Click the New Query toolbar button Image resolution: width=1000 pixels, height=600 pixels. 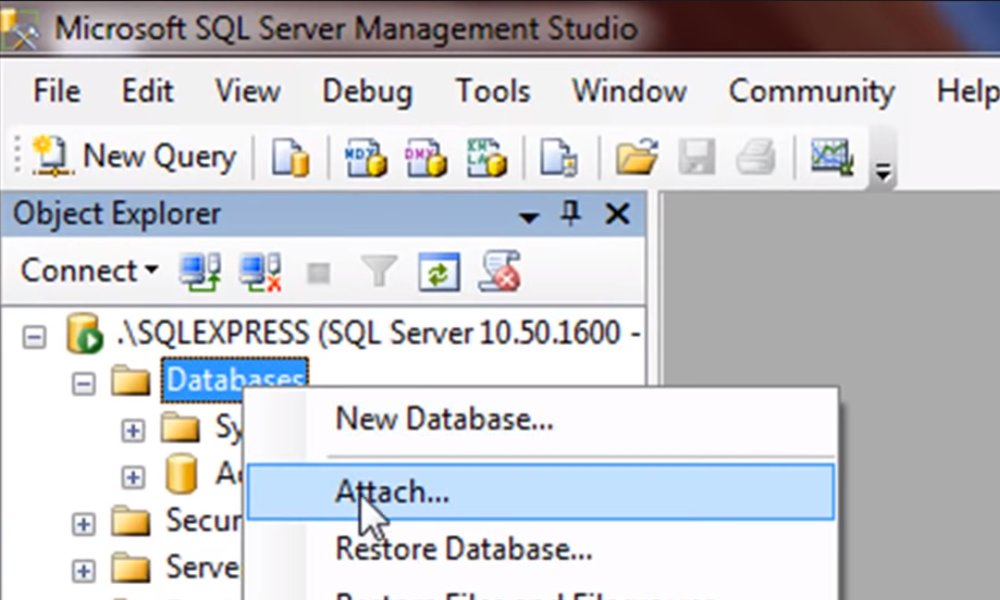134,157
